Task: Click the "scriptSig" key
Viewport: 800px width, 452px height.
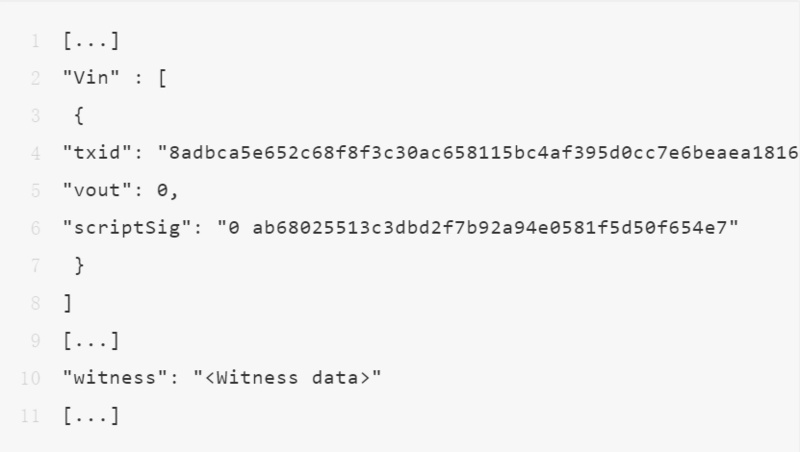Action: tap(121, 228)
